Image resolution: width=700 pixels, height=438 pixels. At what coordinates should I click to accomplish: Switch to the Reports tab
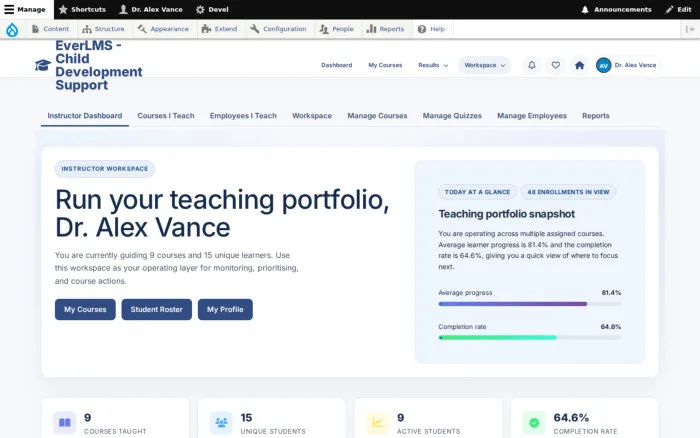pyautogui.click(x=596, y=116)
